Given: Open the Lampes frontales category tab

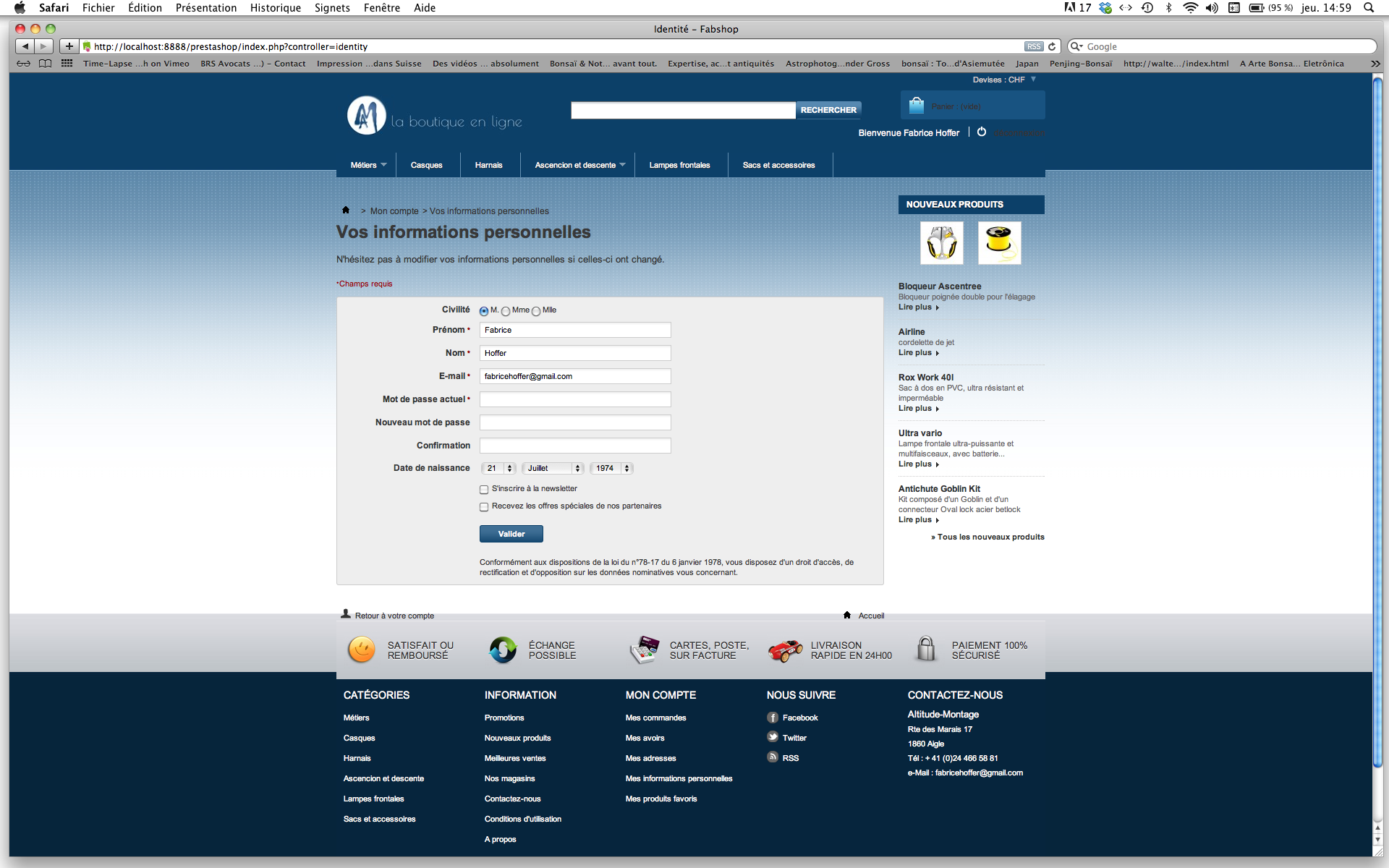Looking at the screenshot, I should [x=679, y=165].
